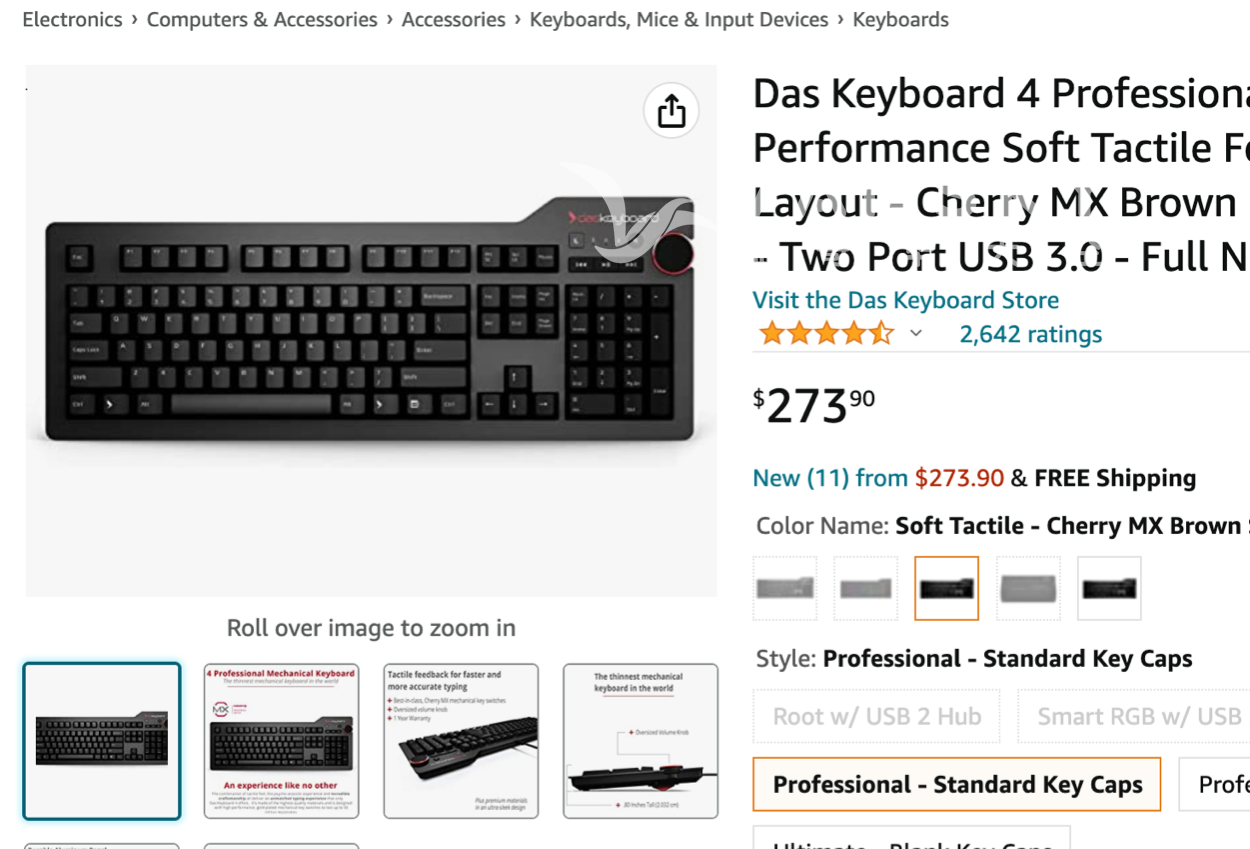The image size is (1250, 849).
Task: Show the first keyboard front view thumbnail
Action: click(102, 741)
